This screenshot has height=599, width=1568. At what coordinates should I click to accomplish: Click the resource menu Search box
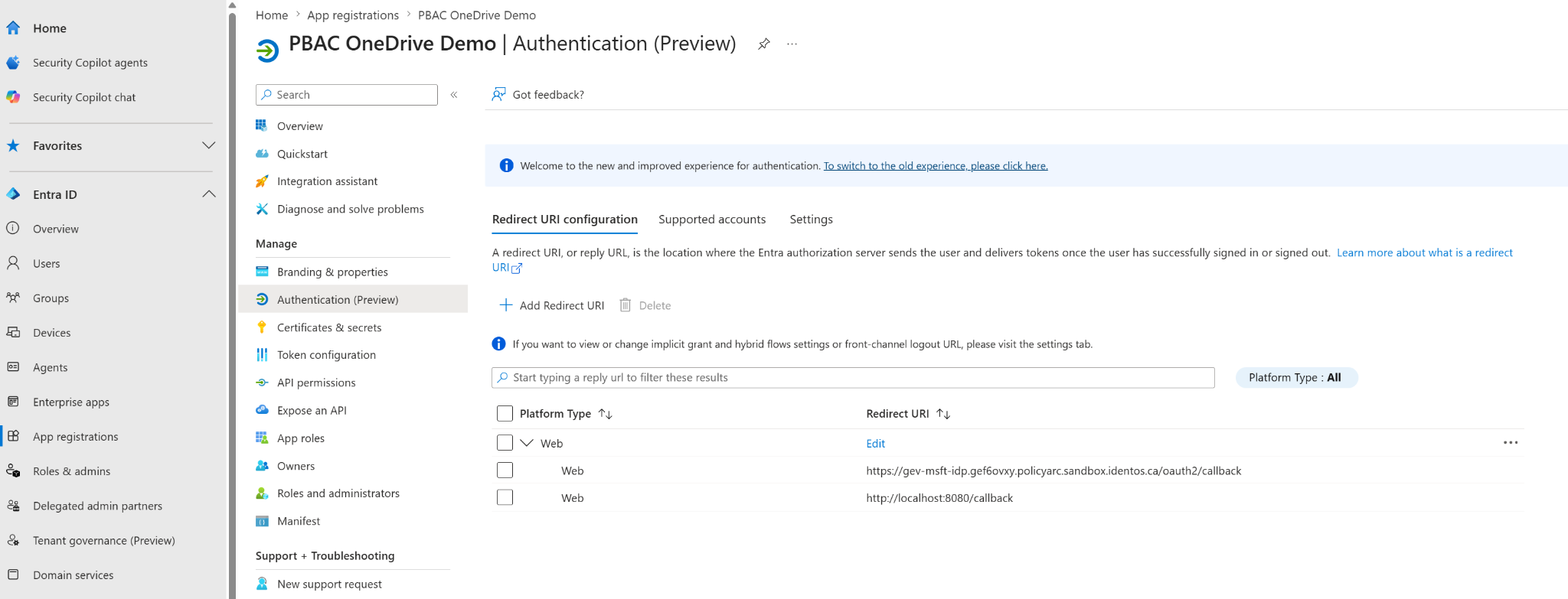[x=347, y=95]
